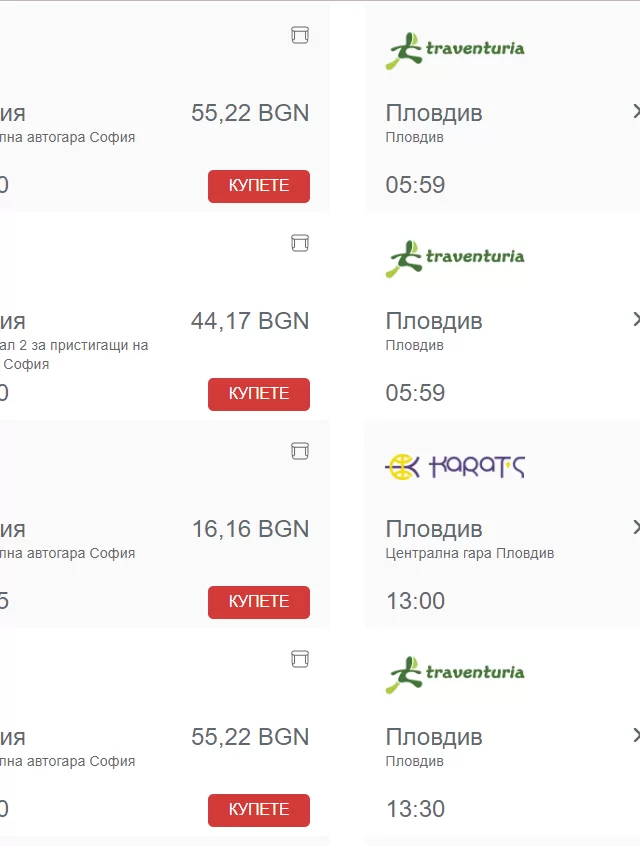The width and height of the screenshot is (640, 846).
Task: Open the Karats carrier logo
Action: pyautogui.click(x=455, y=466)
